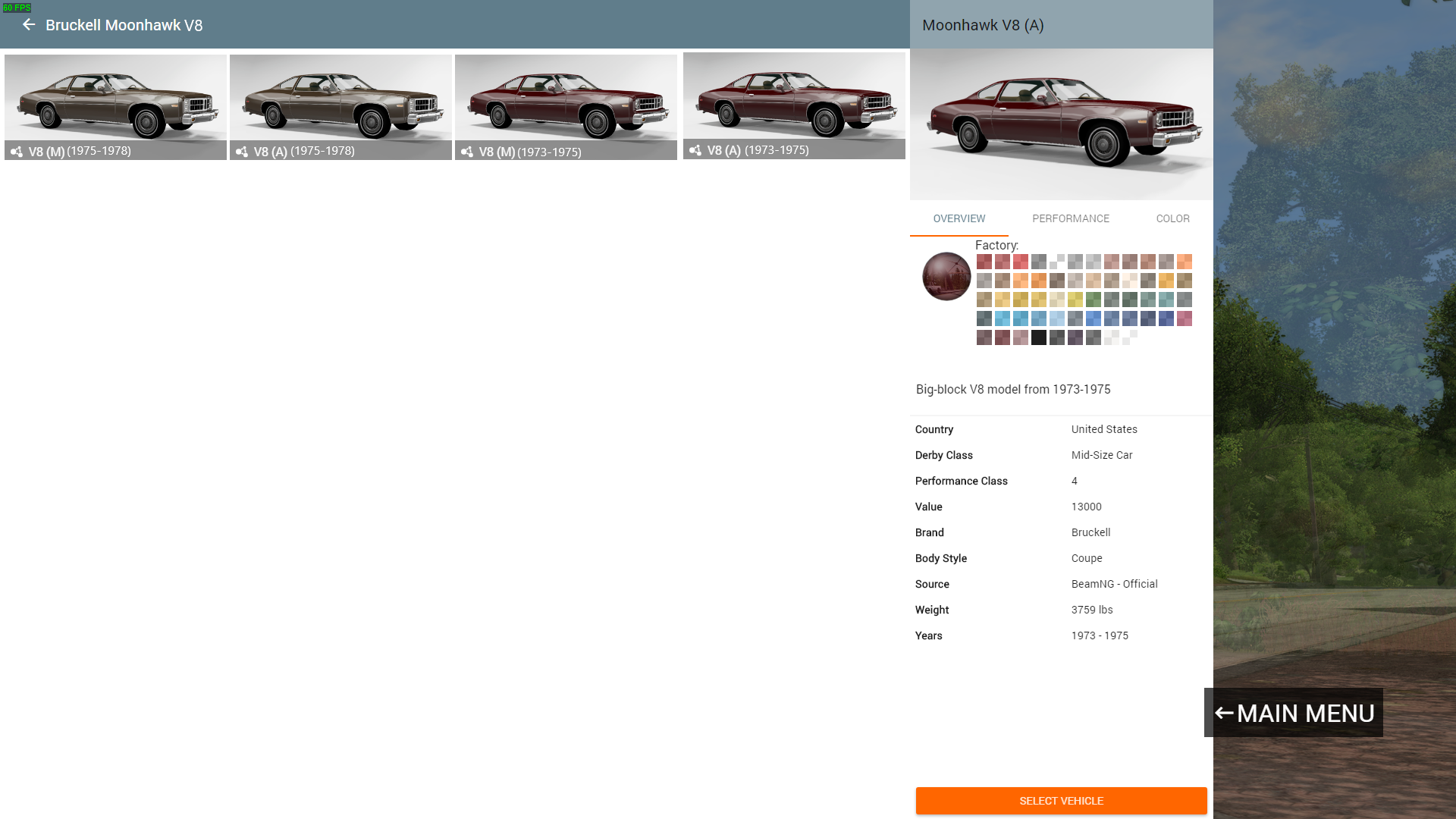
Task: Go back using the arrow beside Bruckell Moonhawk V8
Action: pyautogui.click(x=29, y=25)
